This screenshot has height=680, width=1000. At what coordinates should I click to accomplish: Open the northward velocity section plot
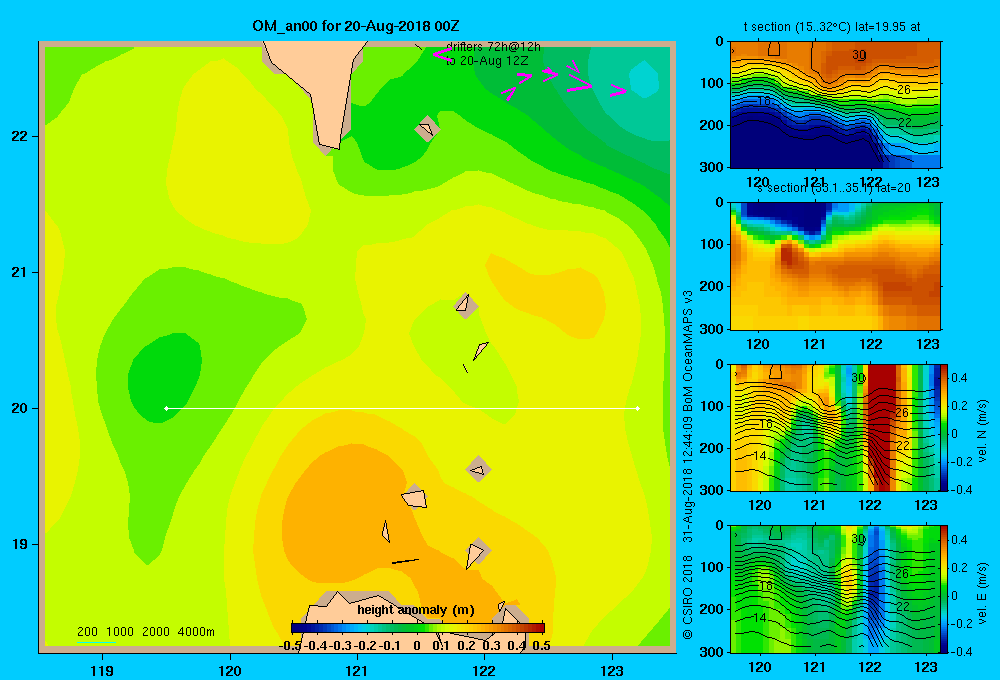pyautogui.click(x=835, y=427)
